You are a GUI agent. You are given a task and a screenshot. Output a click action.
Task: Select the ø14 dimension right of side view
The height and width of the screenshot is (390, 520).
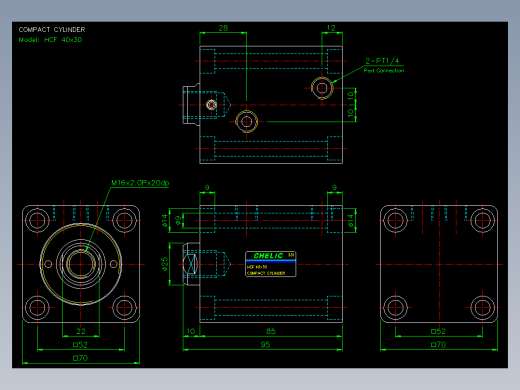(x=350, y=221)
